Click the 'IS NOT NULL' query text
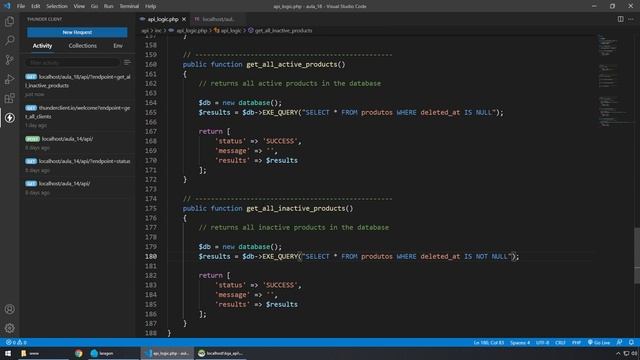Screen dimensions: 640x360 (485, 256)
